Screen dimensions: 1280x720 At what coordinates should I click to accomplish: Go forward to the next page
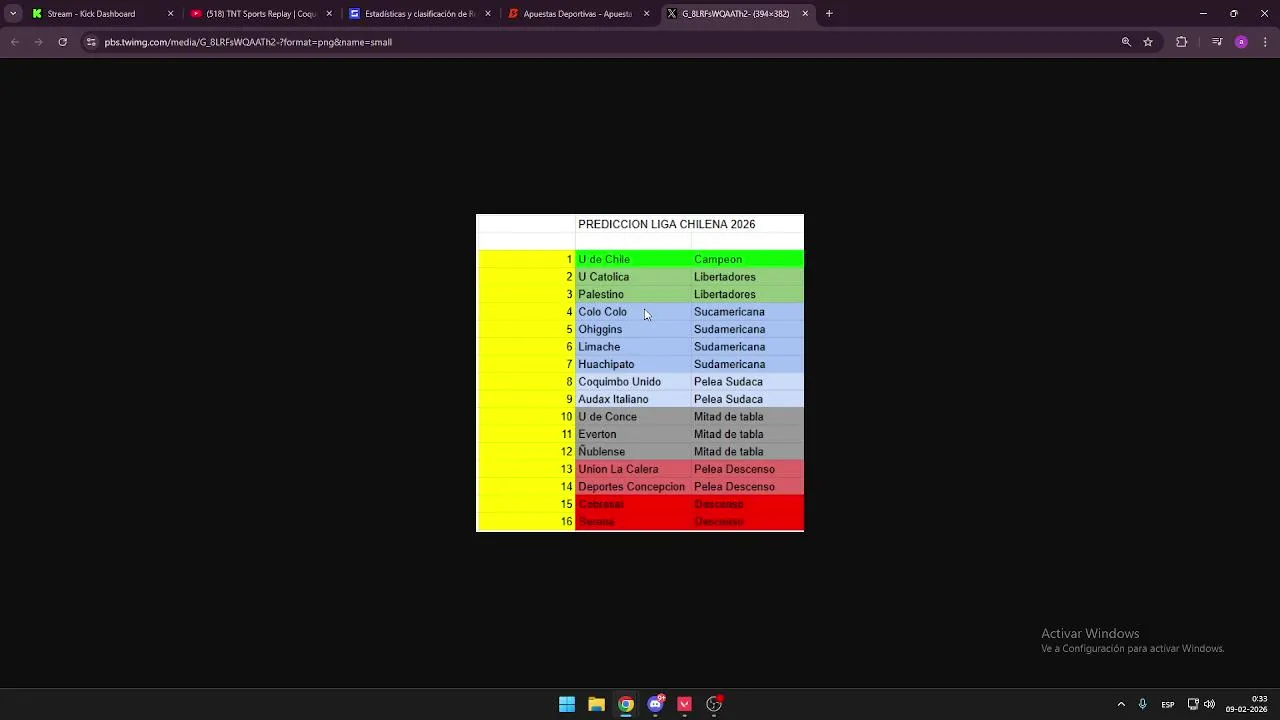click(x=38, y=42)
